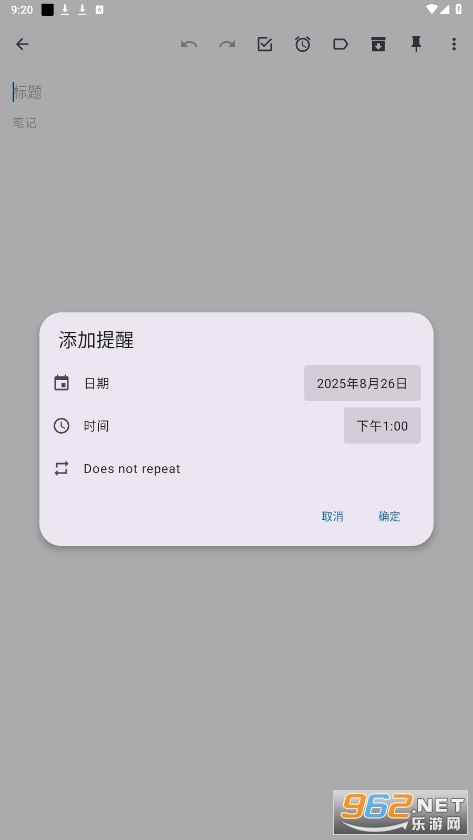Open the date picker showing 2025年8月26日

(362, 383)
